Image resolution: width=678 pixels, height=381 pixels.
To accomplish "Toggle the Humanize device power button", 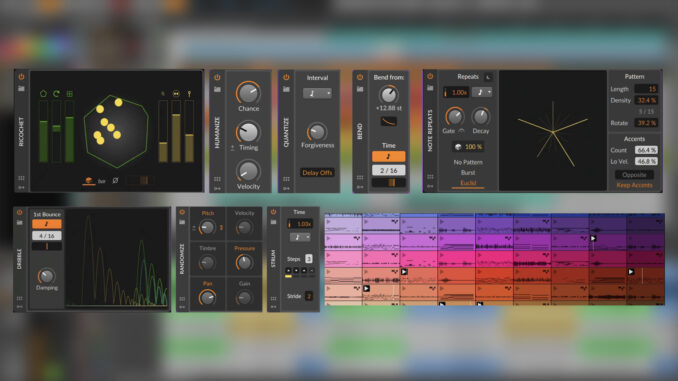I will 217,77.
